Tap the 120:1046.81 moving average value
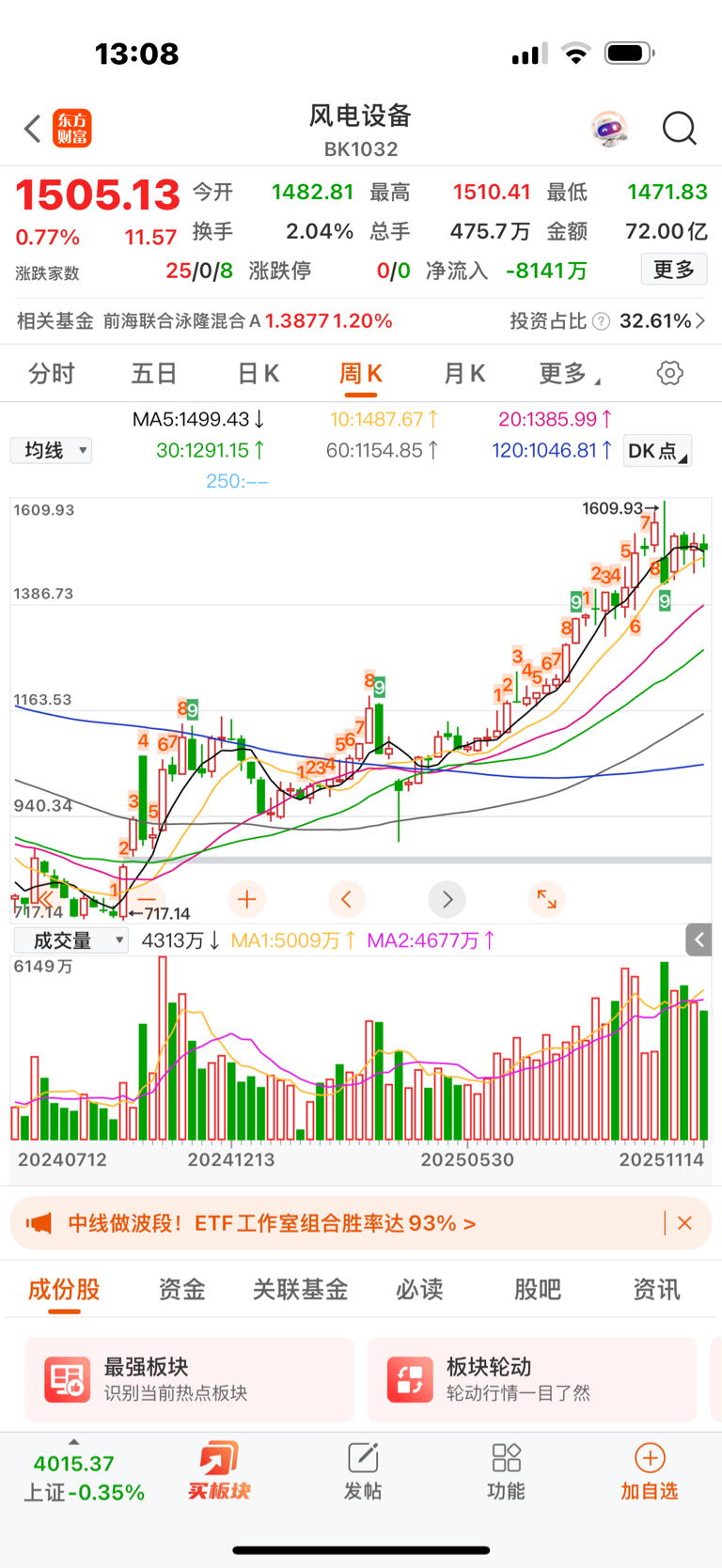 (x=553, y=451)
